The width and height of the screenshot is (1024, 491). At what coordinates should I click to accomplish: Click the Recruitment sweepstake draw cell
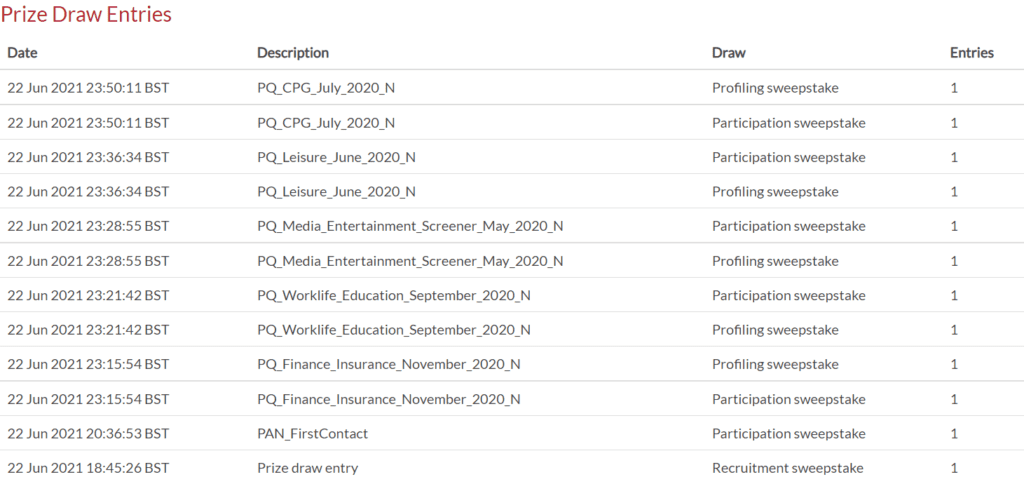pyautogui.click(x=788, y=468)
